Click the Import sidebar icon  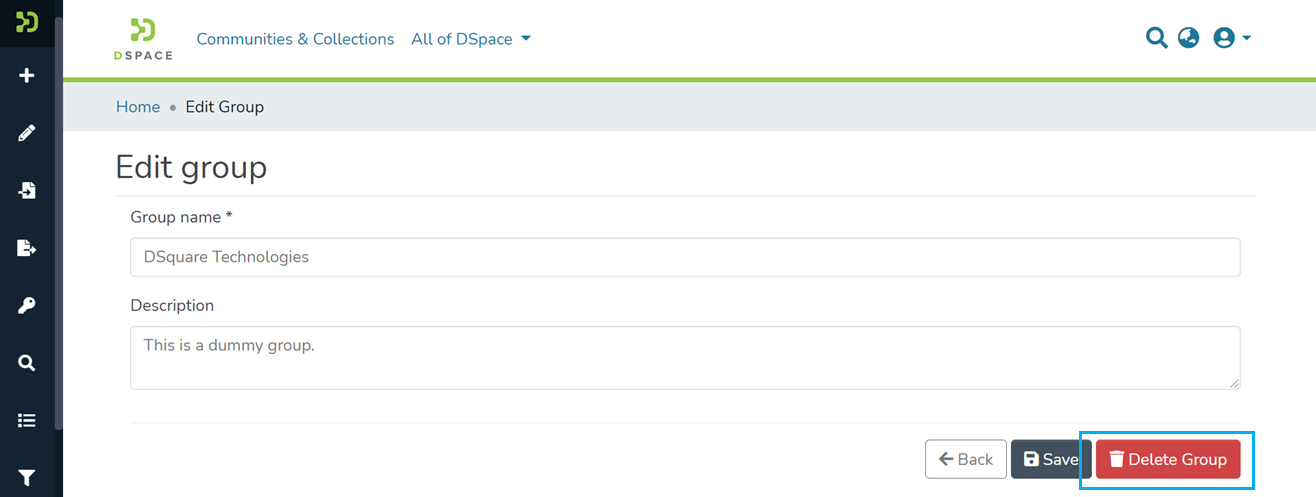pyautogui.click(x=27, y=190)
